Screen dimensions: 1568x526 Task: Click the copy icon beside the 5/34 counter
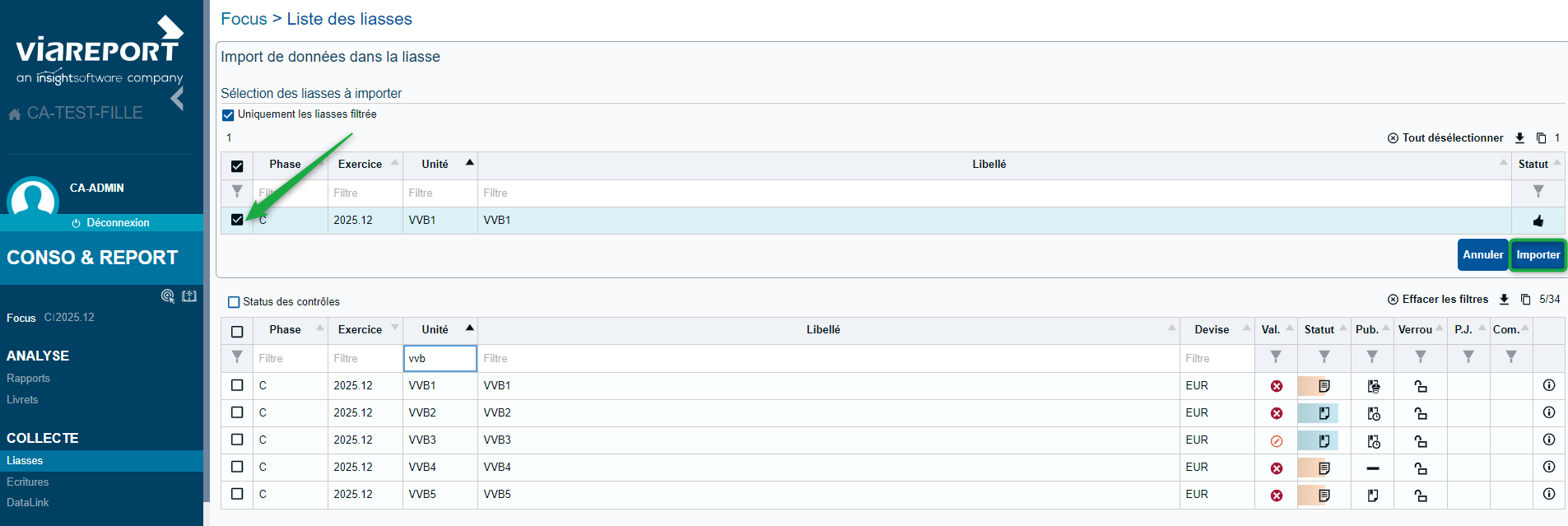click(x=1525, y=300)
